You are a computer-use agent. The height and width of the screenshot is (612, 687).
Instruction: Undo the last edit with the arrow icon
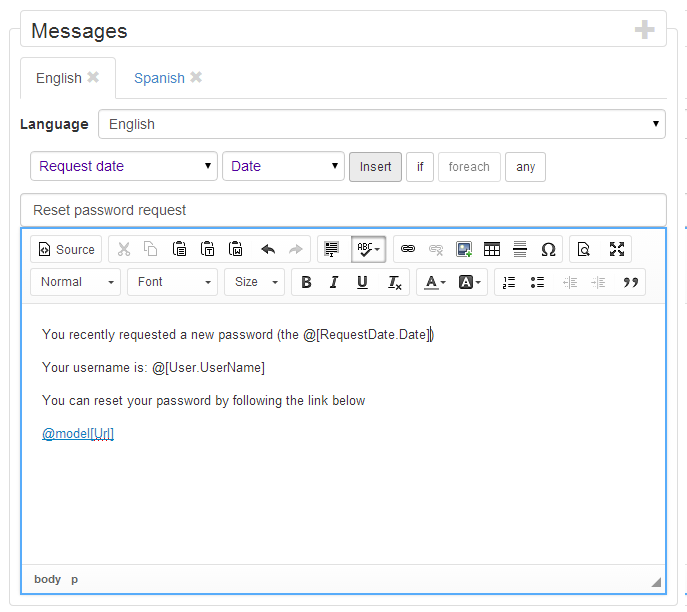tap(268, 250)
